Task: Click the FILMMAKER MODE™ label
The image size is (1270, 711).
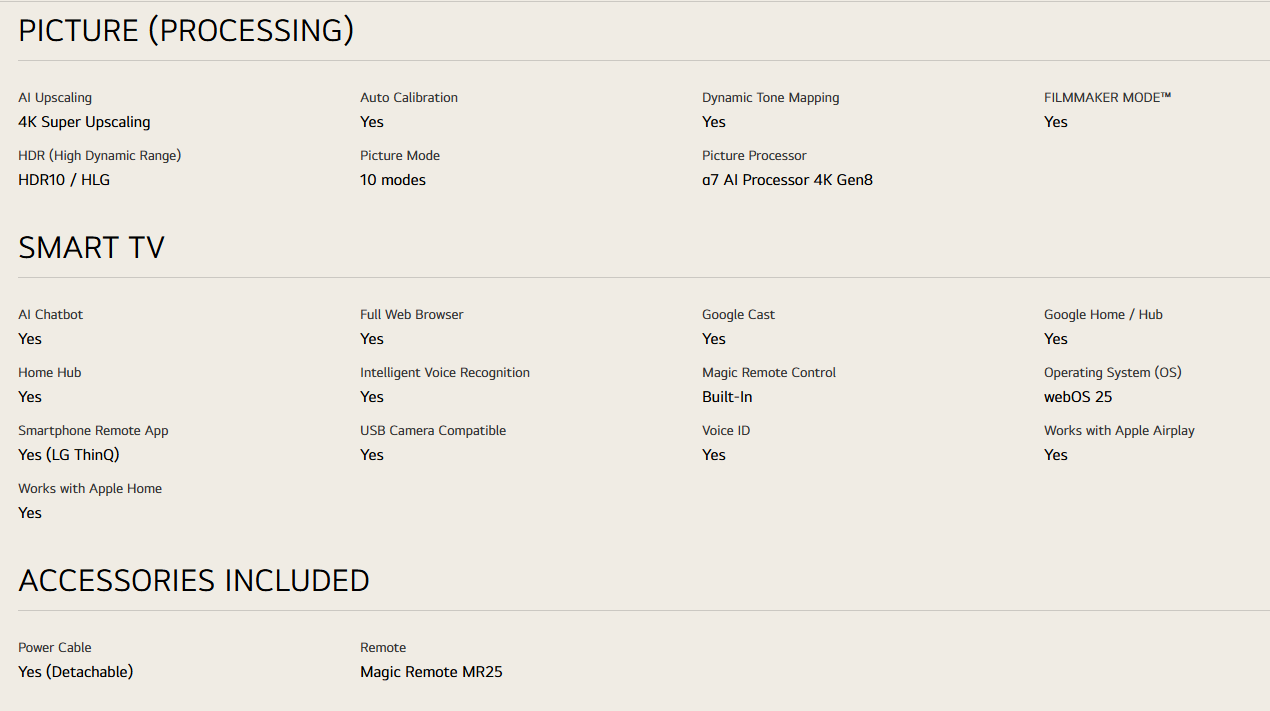Action: [x=1107, y=98]
